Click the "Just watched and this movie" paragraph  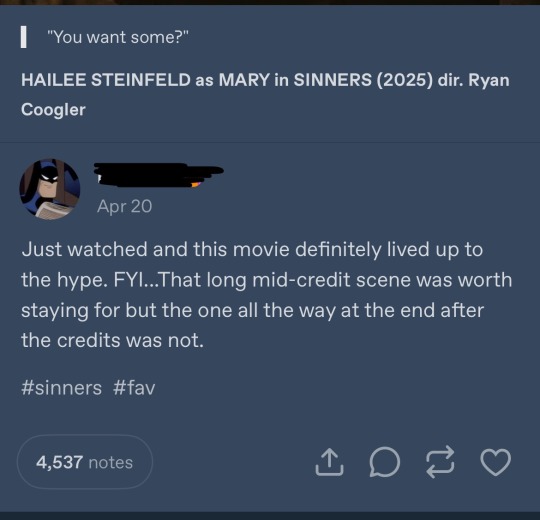[x=267, y=294]
